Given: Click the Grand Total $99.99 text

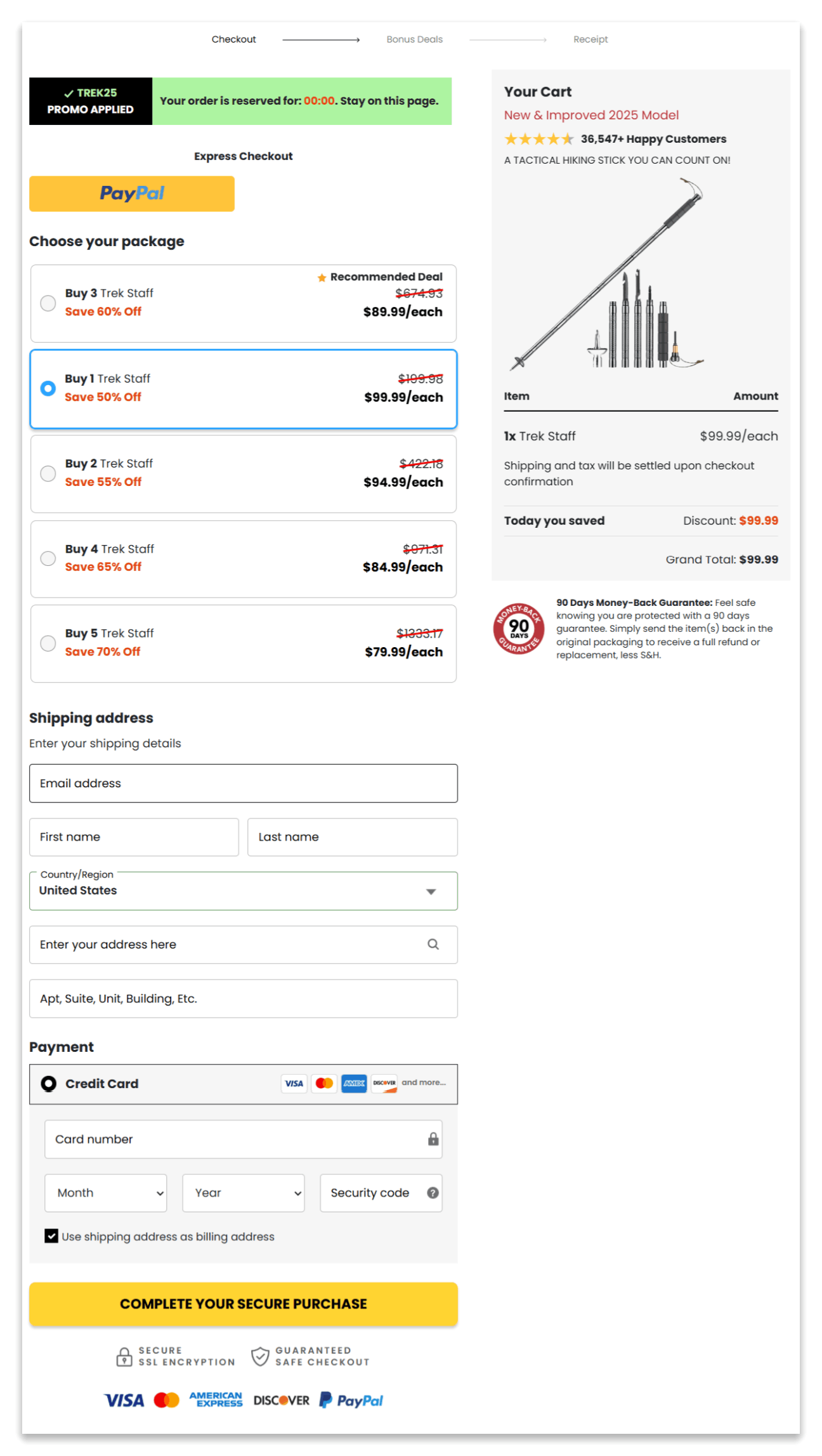Looking at the screenshot, I should (x=722, y=560).
